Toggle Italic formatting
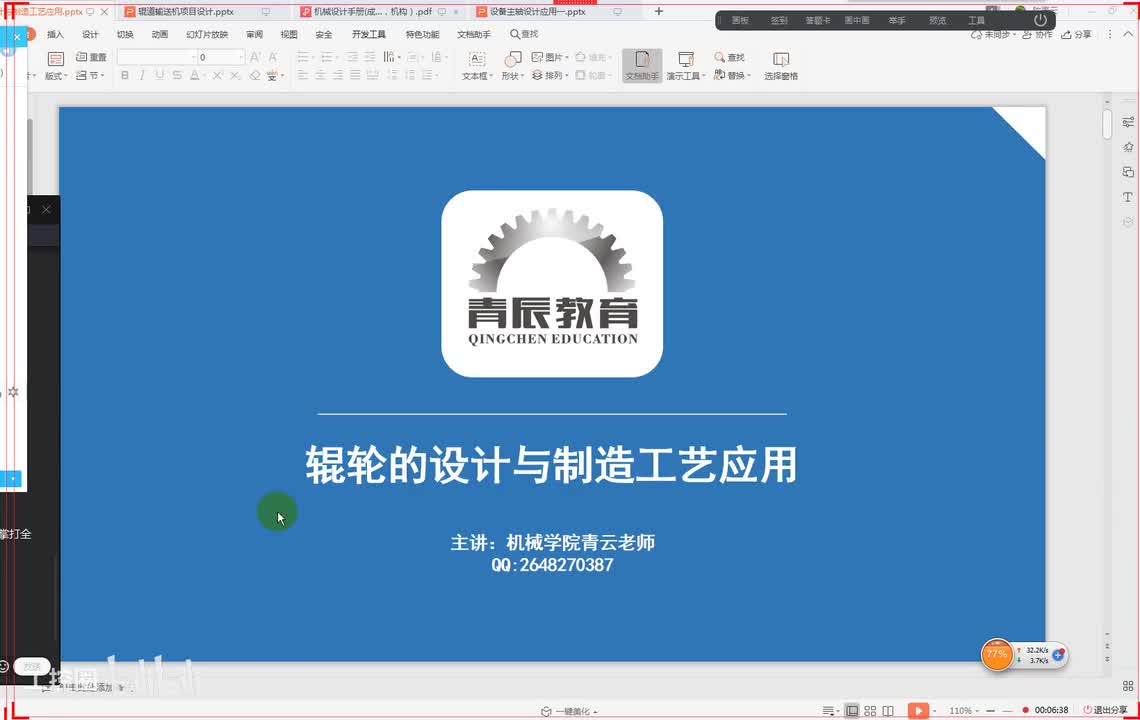Screen dimensions: 1140x720 [142, 75]
